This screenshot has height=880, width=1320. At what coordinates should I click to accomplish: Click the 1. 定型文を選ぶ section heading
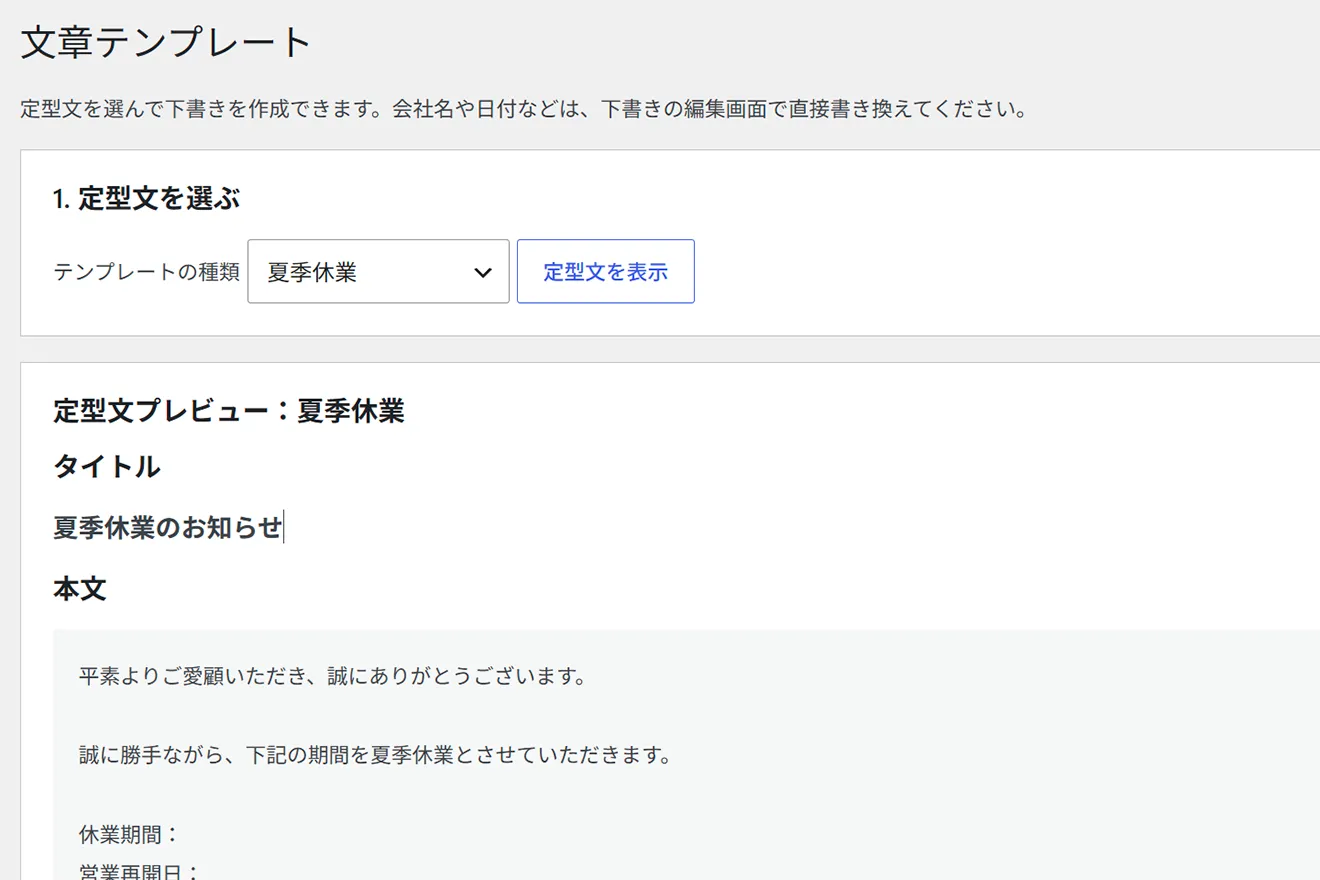[147, 198]
